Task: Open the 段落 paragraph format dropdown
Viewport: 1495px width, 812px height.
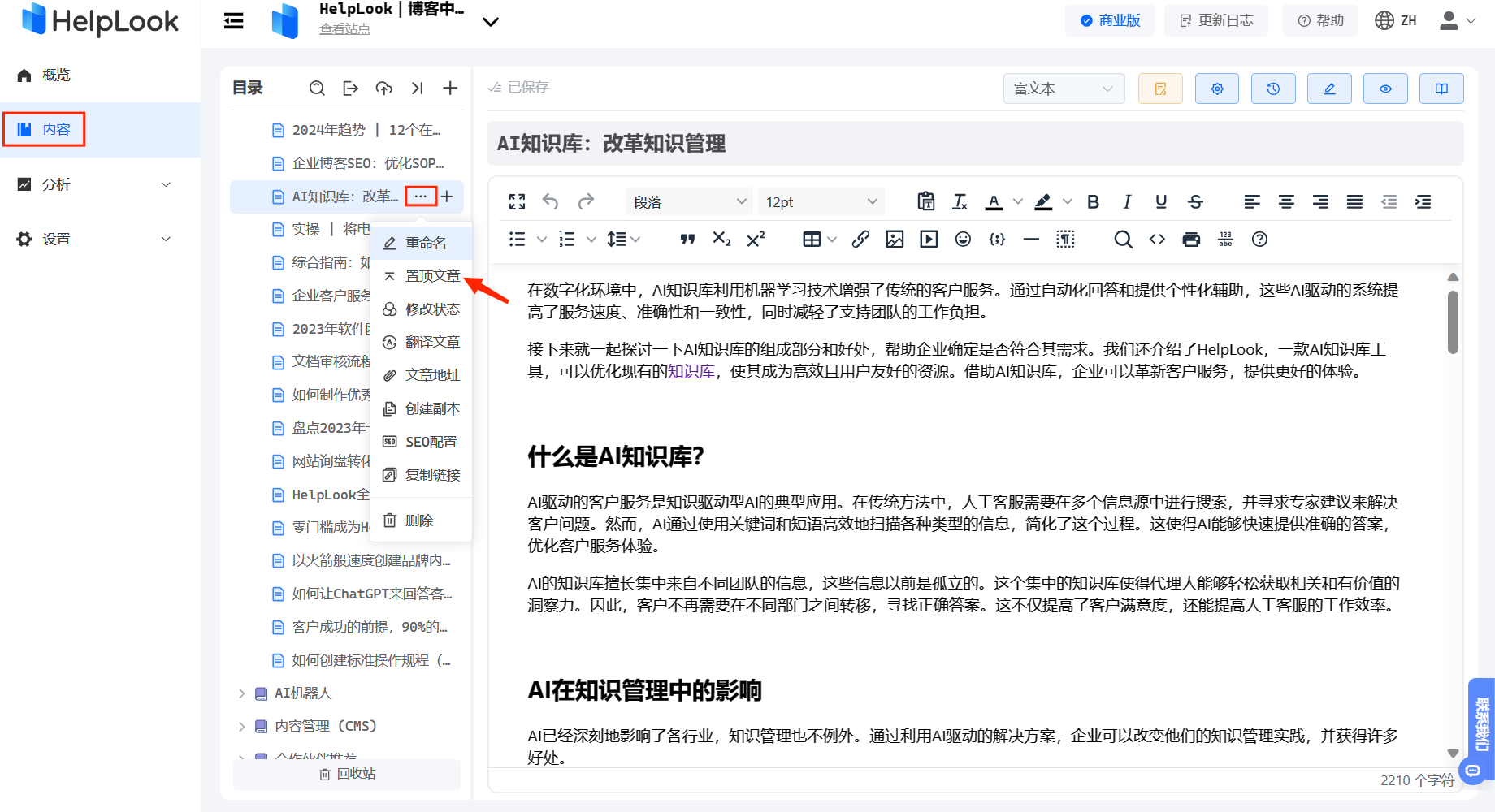Action: (x=688, y=202)
